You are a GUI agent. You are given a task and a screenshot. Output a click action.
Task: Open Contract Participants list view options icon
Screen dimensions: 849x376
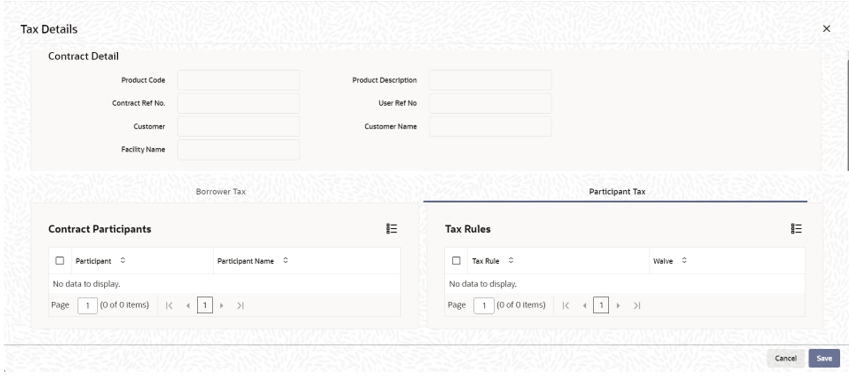pos(391,229)
